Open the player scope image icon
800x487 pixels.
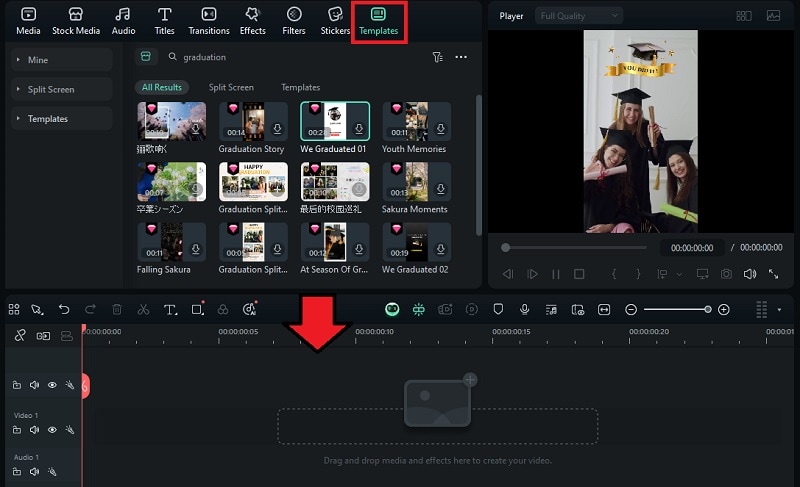(773, 16)
